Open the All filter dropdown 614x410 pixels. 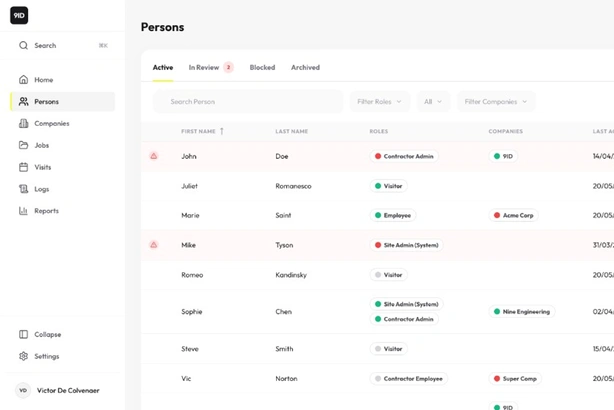(433, 102)
